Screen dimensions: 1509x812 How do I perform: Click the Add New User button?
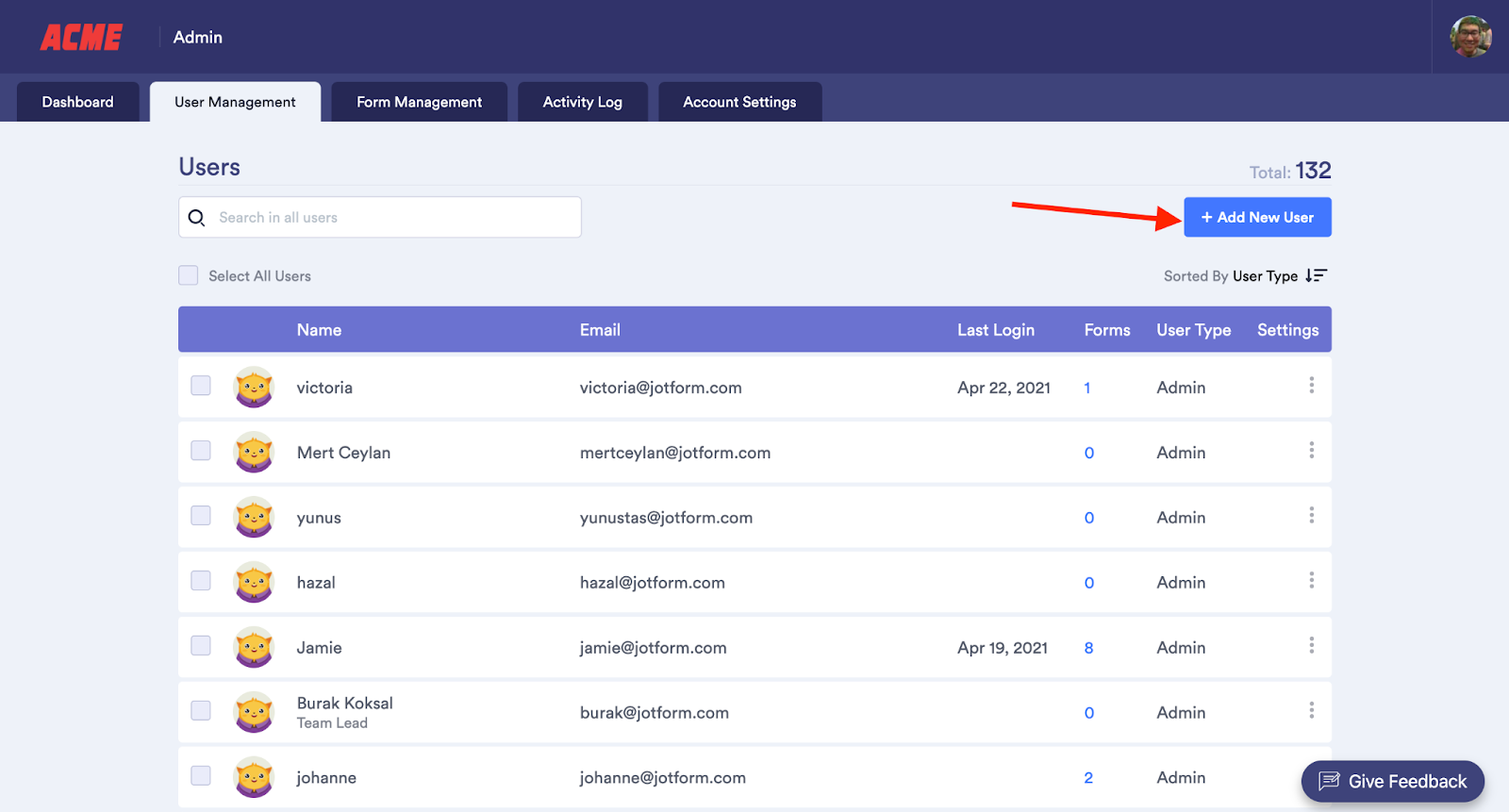pyautogui.click(x=1257, y=217)
